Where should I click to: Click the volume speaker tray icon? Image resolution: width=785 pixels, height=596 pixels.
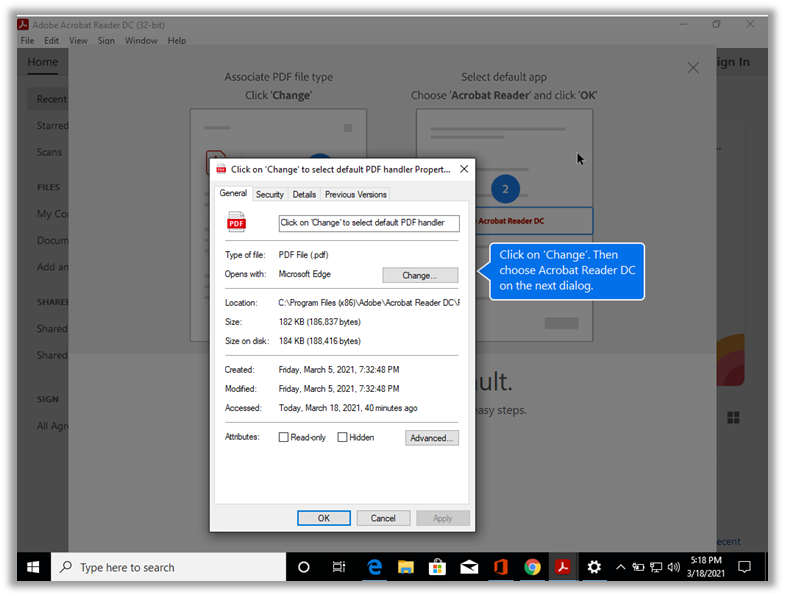pos(673,567)
